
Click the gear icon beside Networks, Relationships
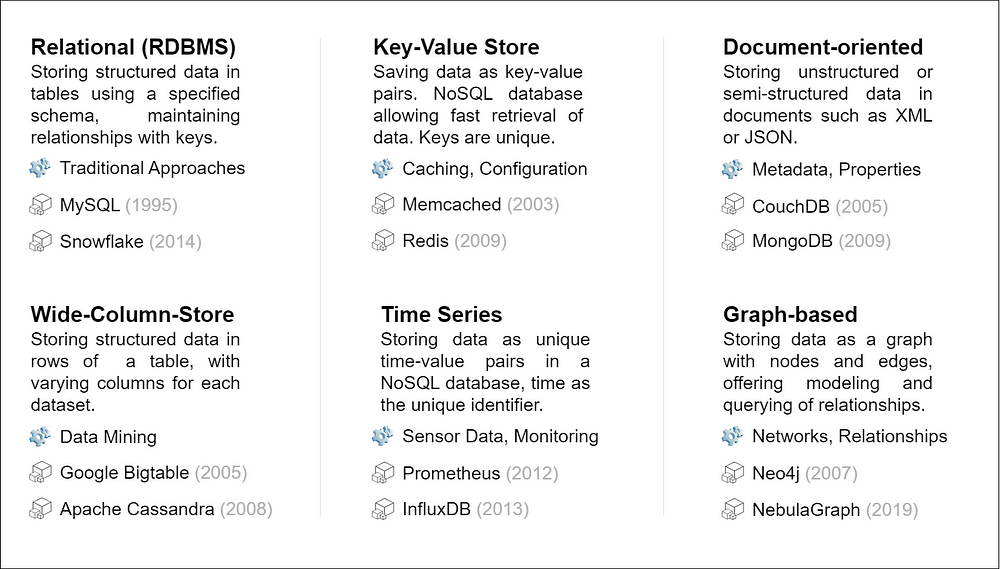pyautogui.click(x=733, y=436)
